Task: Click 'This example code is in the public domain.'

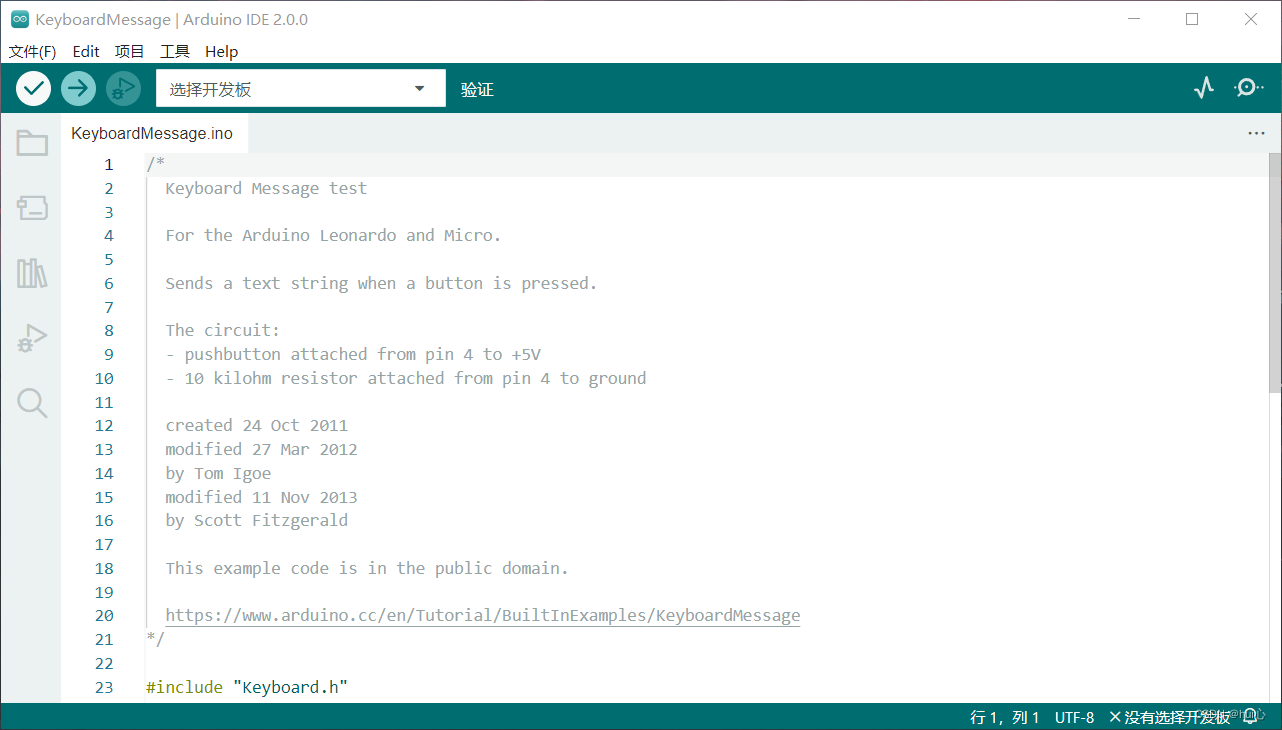Action: [367, 569]
